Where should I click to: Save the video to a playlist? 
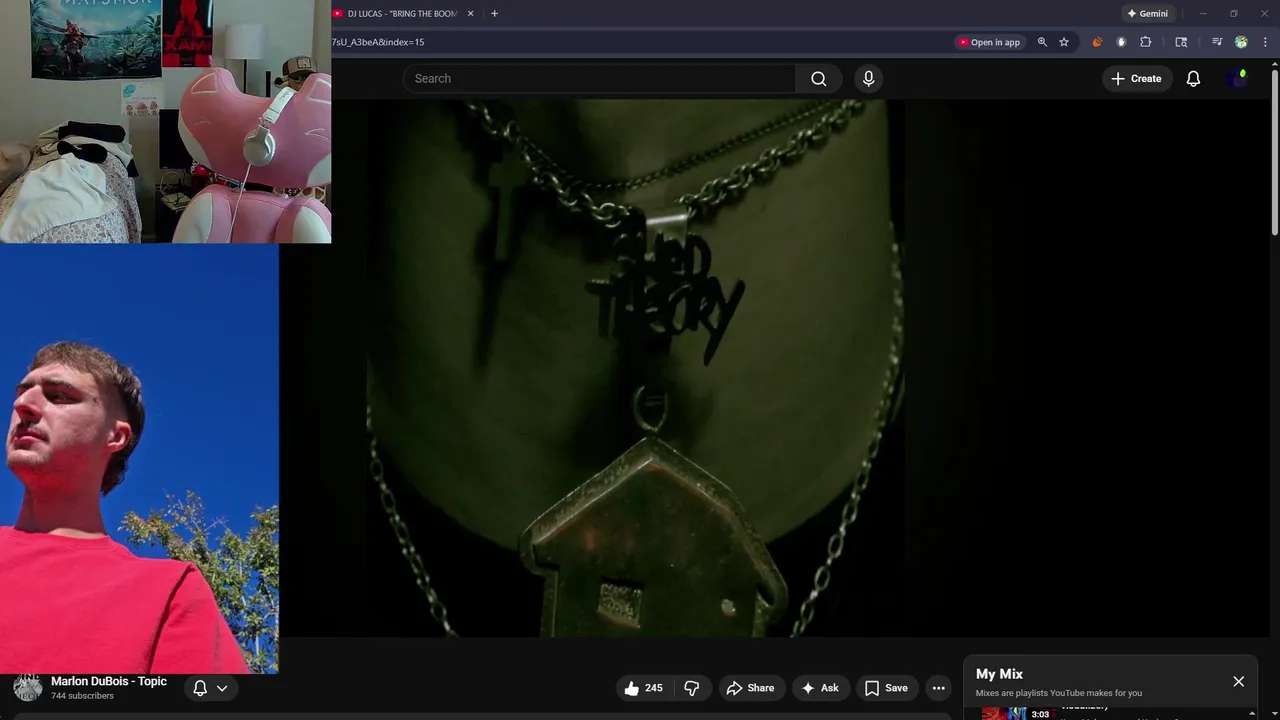point(886,688)
